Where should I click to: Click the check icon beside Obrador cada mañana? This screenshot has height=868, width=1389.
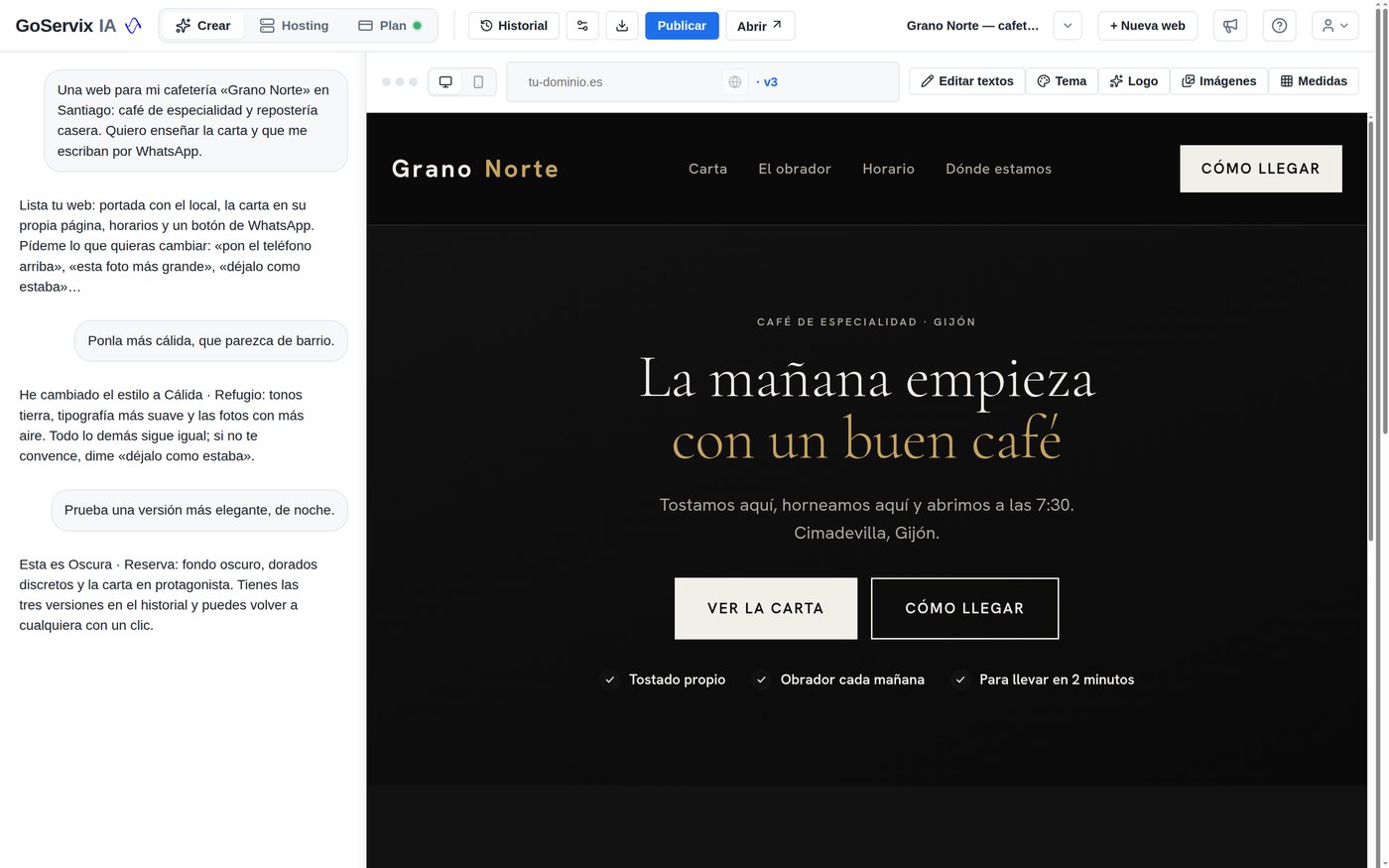762,680
